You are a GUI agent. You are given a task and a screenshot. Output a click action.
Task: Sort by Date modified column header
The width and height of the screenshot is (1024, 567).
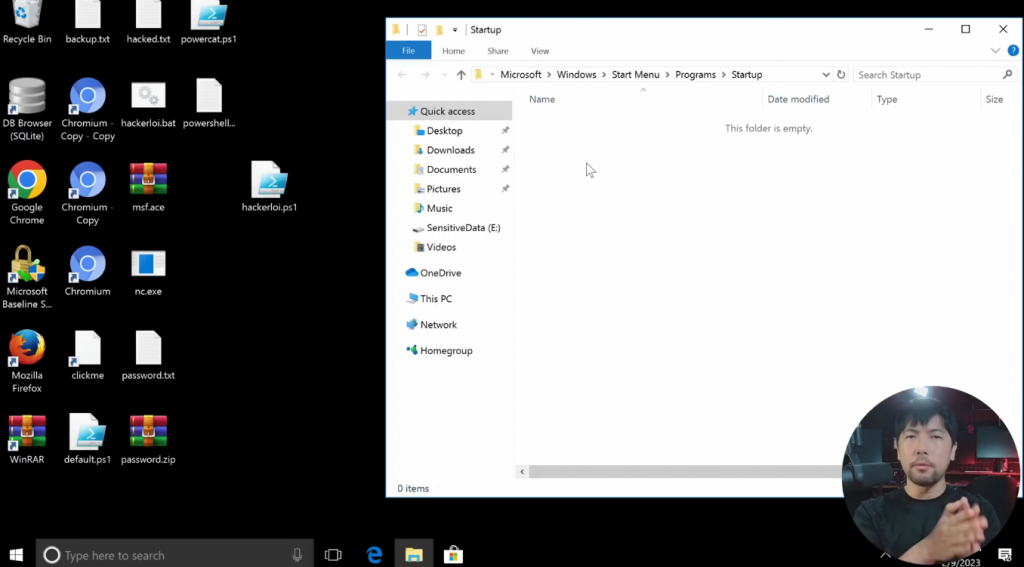point(798,99)
